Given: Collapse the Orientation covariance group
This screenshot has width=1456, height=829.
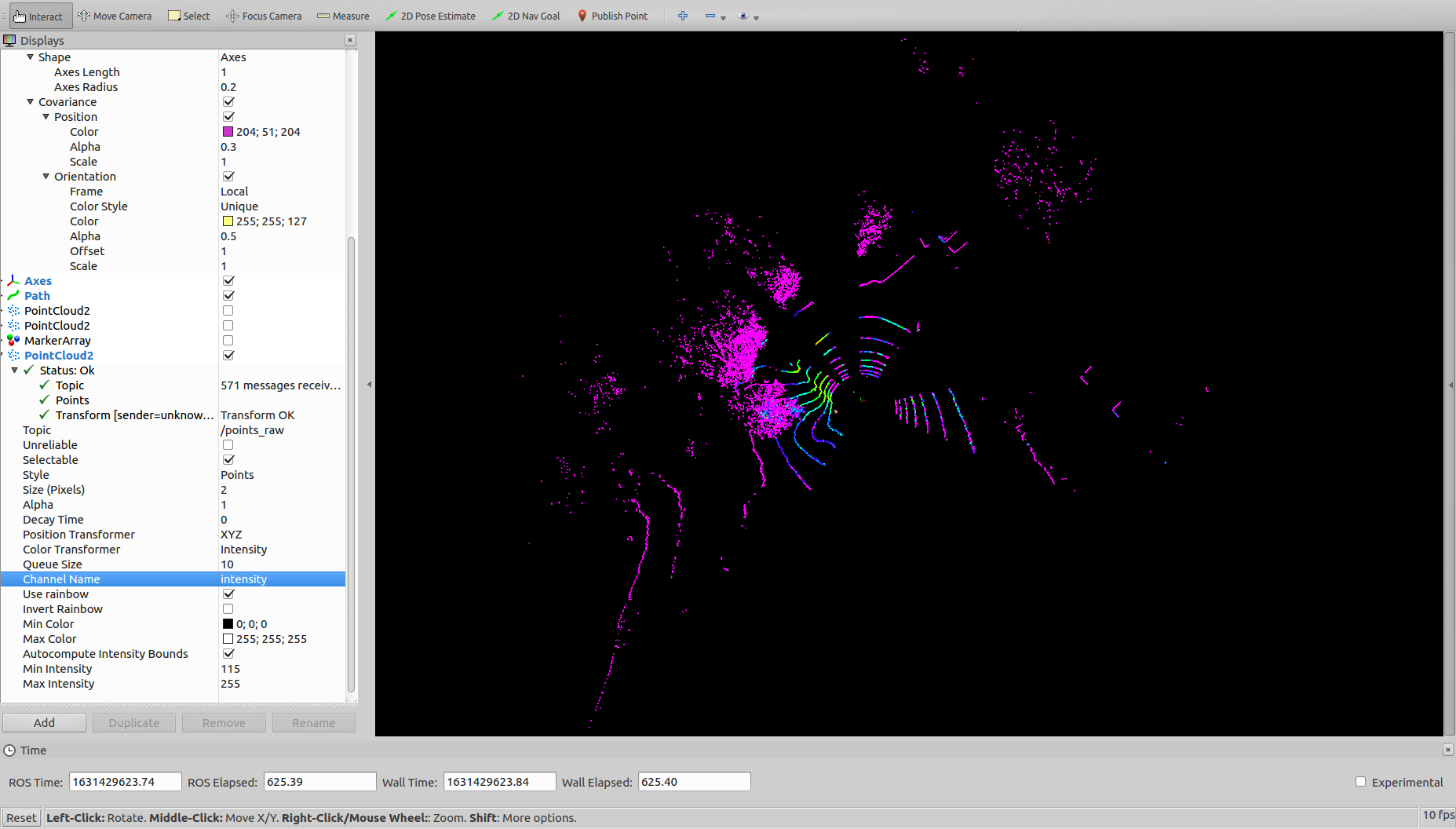Looking at the screenshot, I should tap(46, 176).
